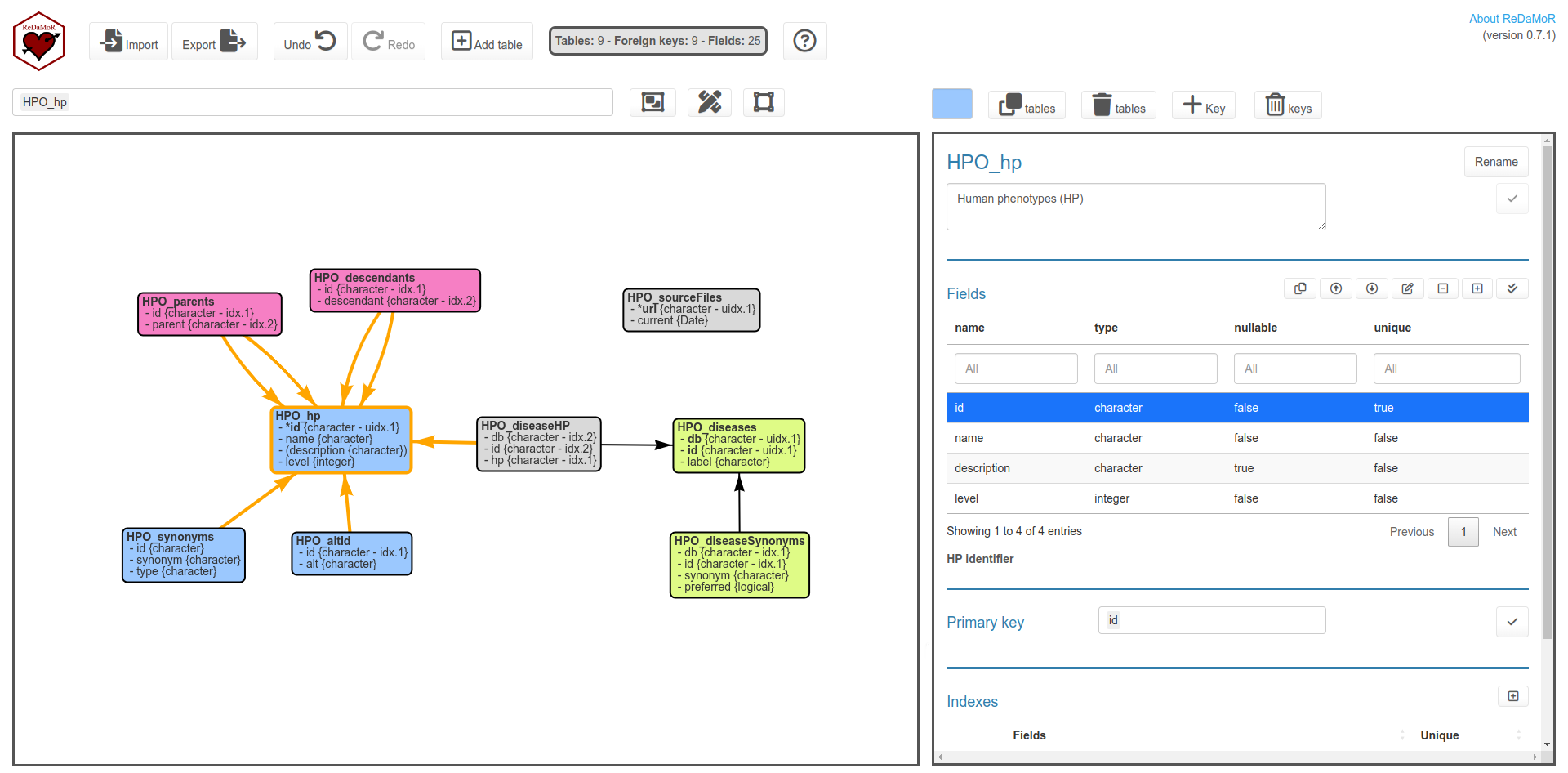Add a new index with plus icon
The height and width of the screenshot is (773, 1568).
1512,696
